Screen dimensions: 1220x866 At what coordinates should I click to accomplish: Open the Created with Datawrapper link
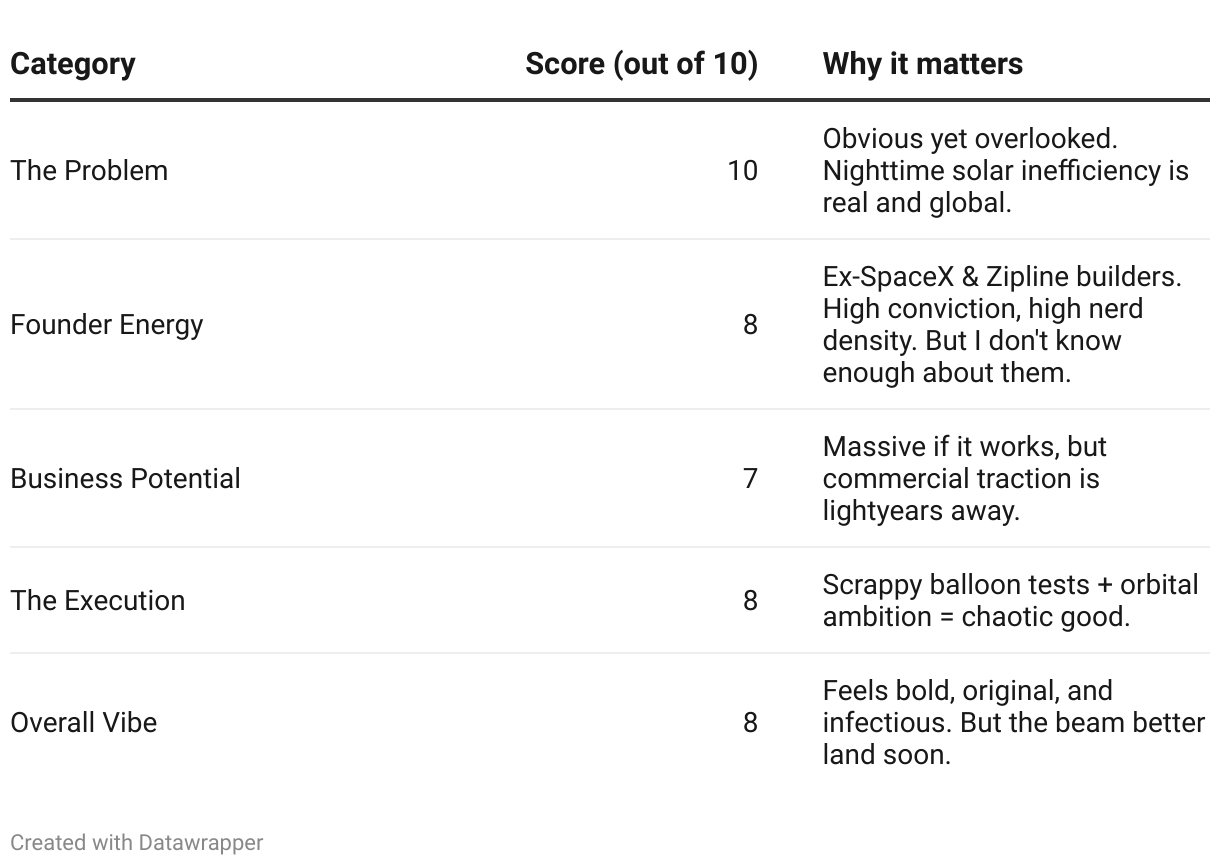coord(136,843)
